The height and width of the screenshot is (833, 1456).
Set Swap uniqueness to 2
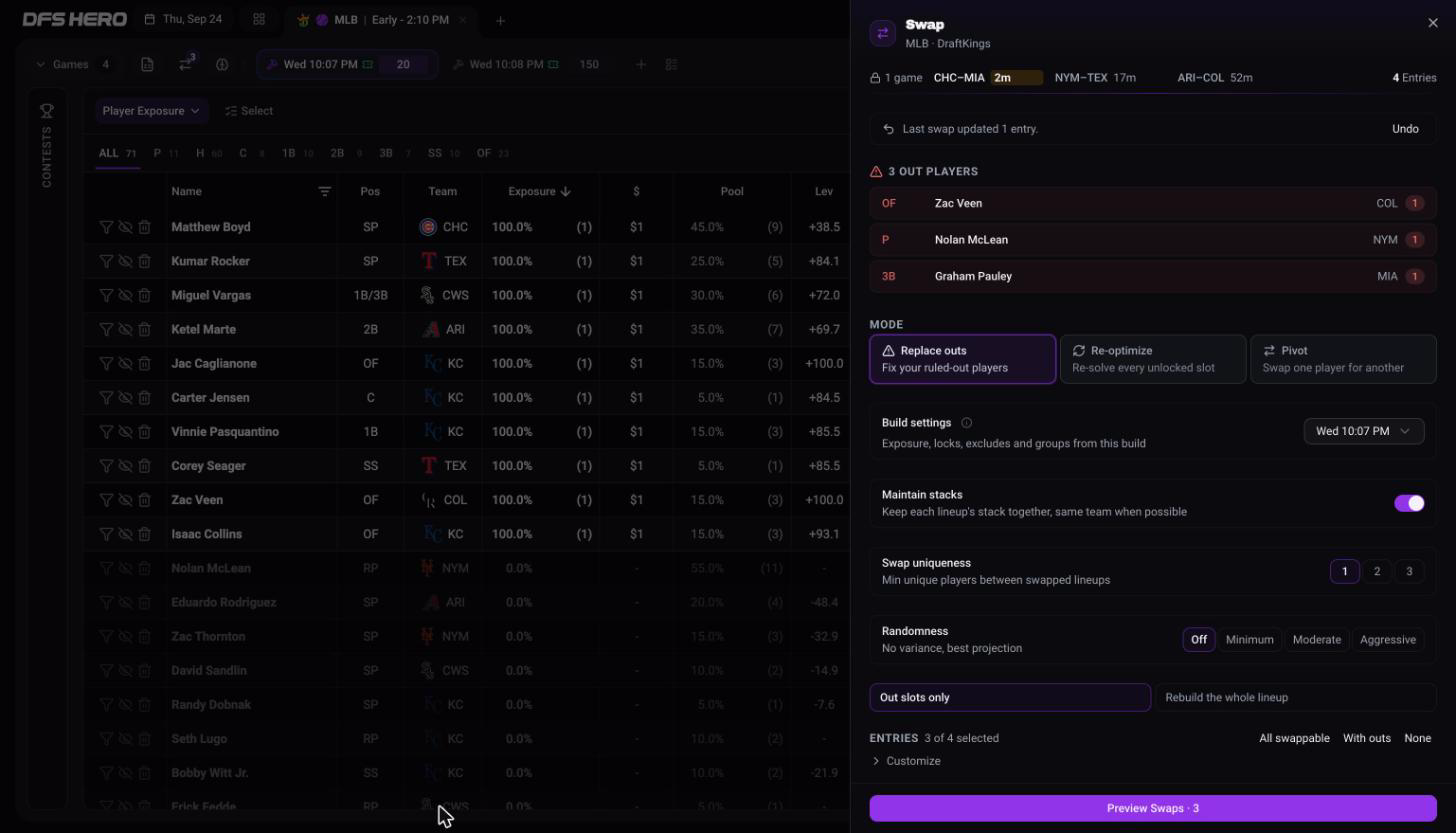tap(1377, 571)
